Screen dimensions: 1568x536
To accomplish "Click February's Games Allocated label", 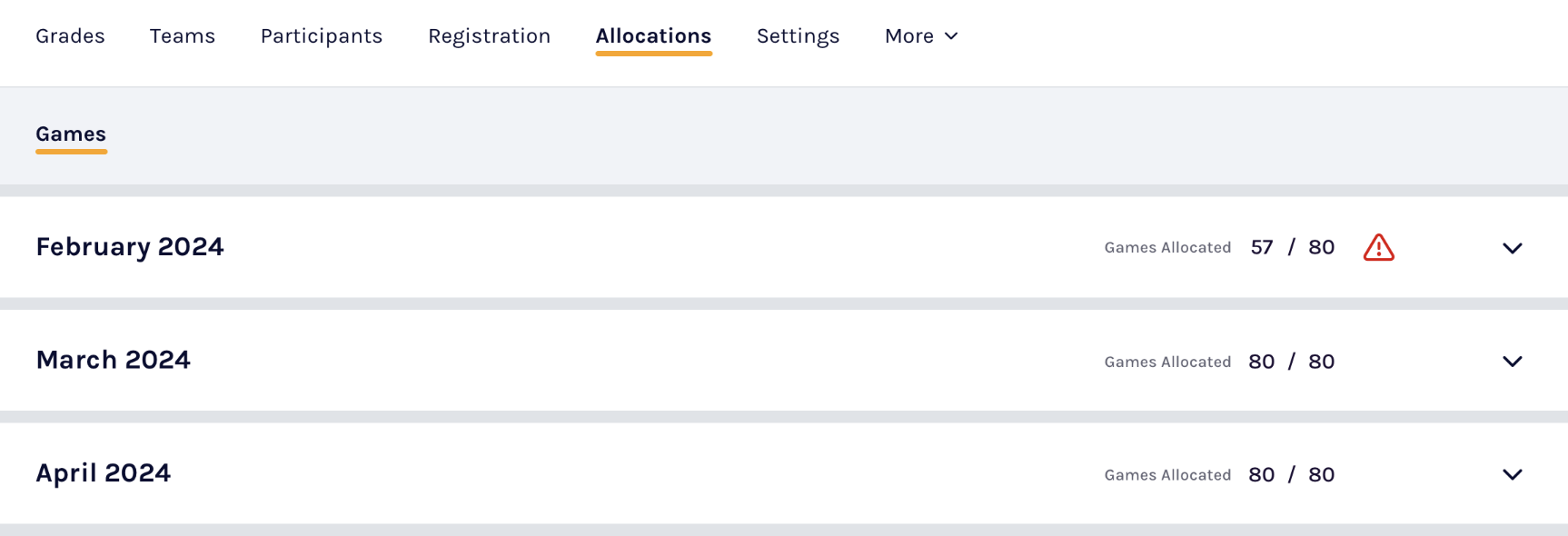I will (x=1167, y=248).
